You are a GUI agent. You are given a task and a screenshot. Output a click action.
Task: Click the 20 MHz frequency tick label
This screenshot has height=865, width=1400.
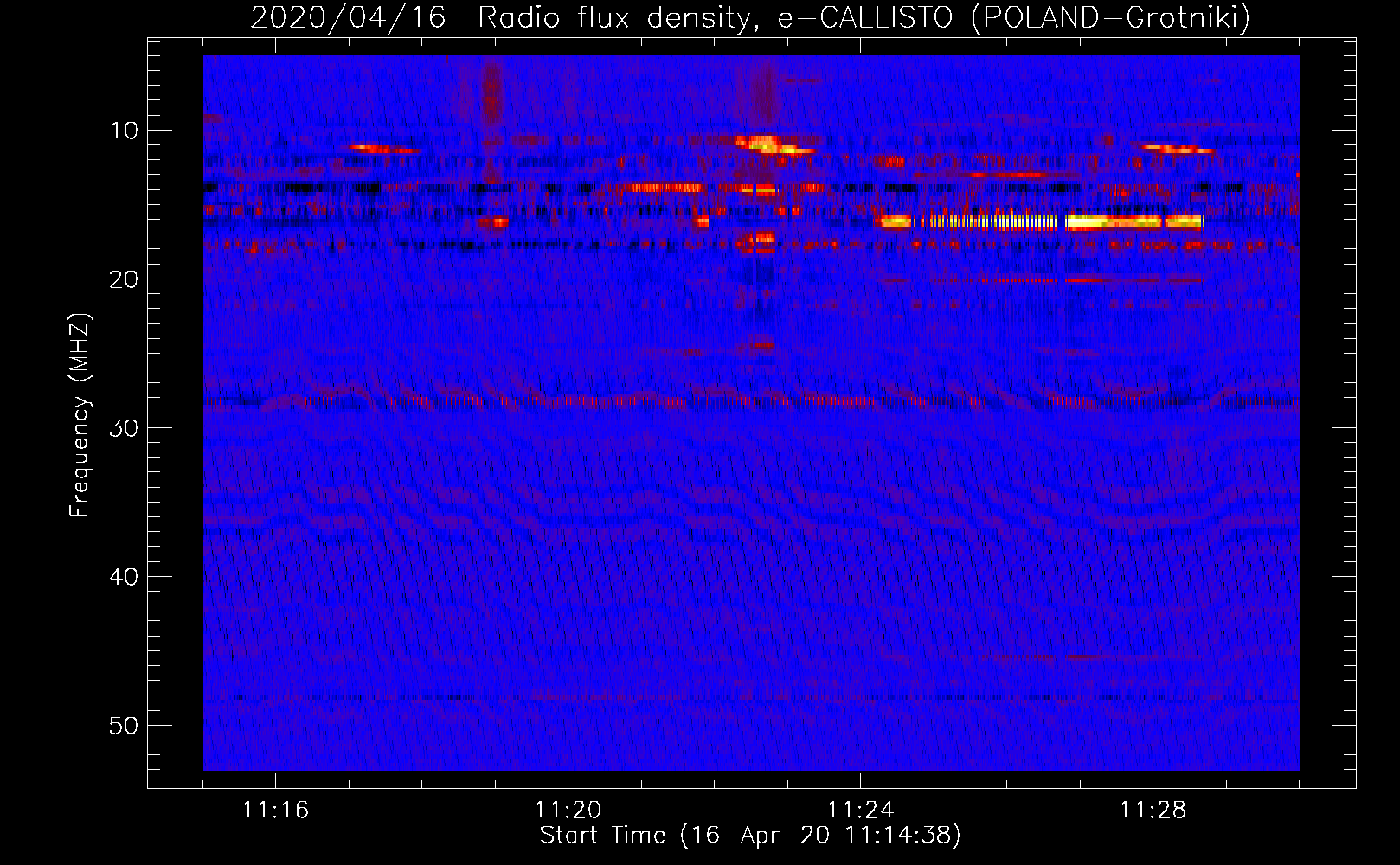tap(124, 279)
